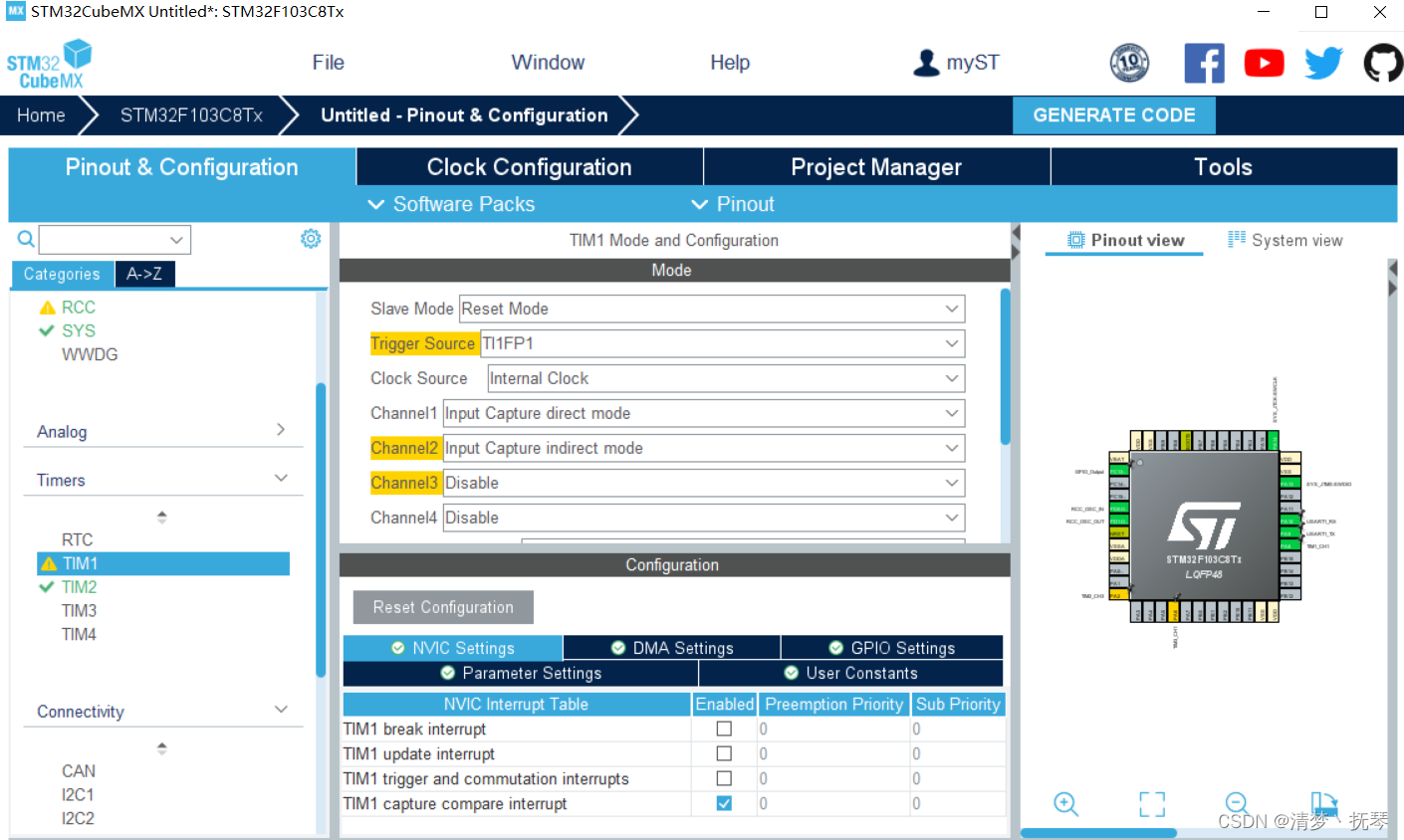Switch to Tools tab
The width and height of the screenshot is (1404, 840).
[1224, 167]
